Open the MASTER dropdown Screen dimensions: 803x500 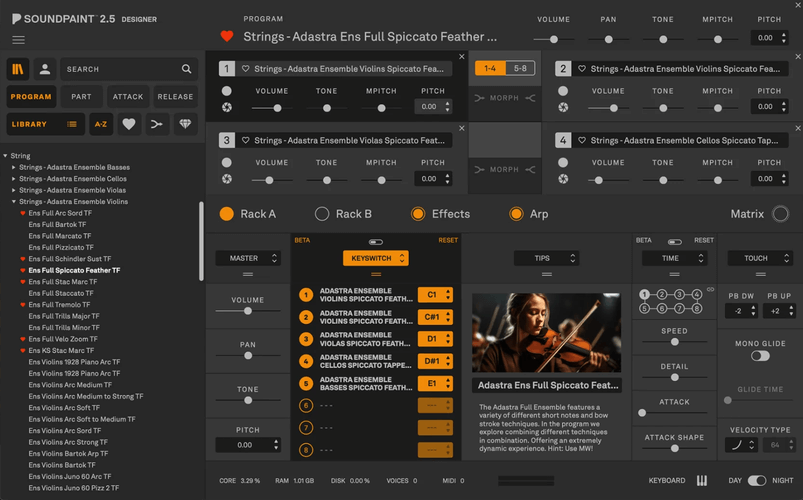tap(248, 258)
